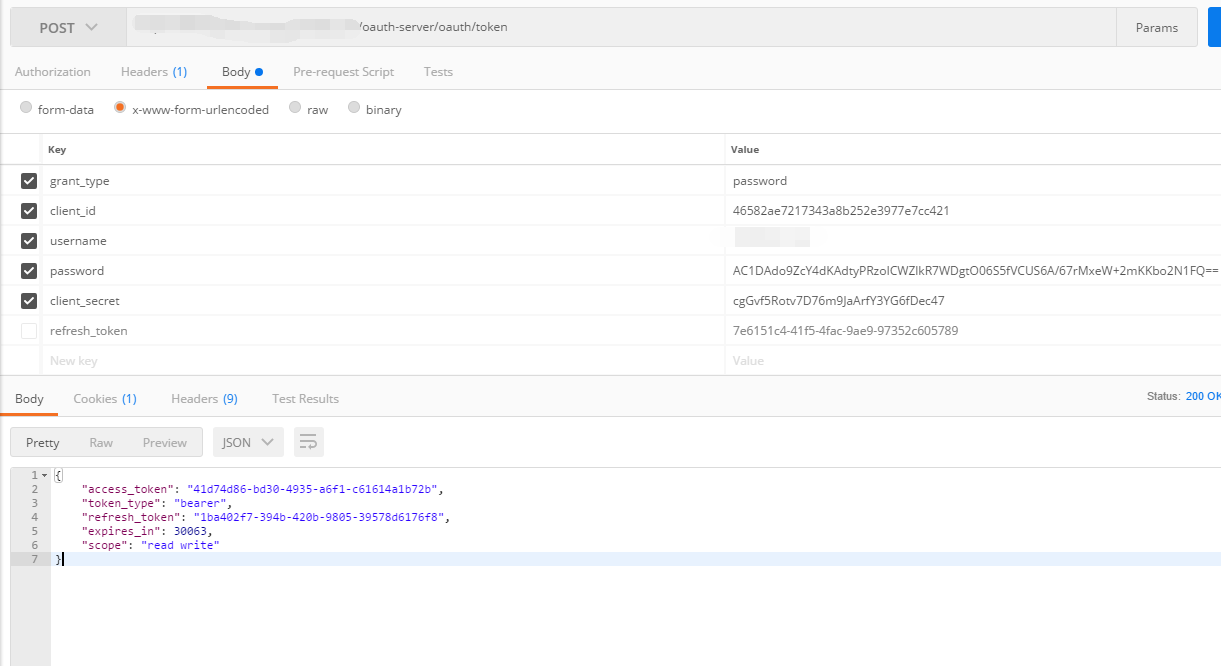Open the POST method dropdown
The width and height of the screenshot is (1221, 666).
(x=68, y=28)
